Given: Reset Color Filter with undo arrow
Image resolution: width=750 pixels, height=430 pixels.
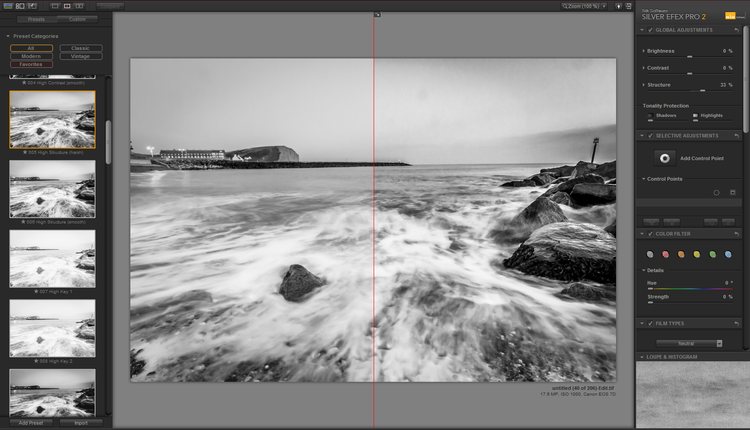Looking at the screenshot, I should point(737,234).
